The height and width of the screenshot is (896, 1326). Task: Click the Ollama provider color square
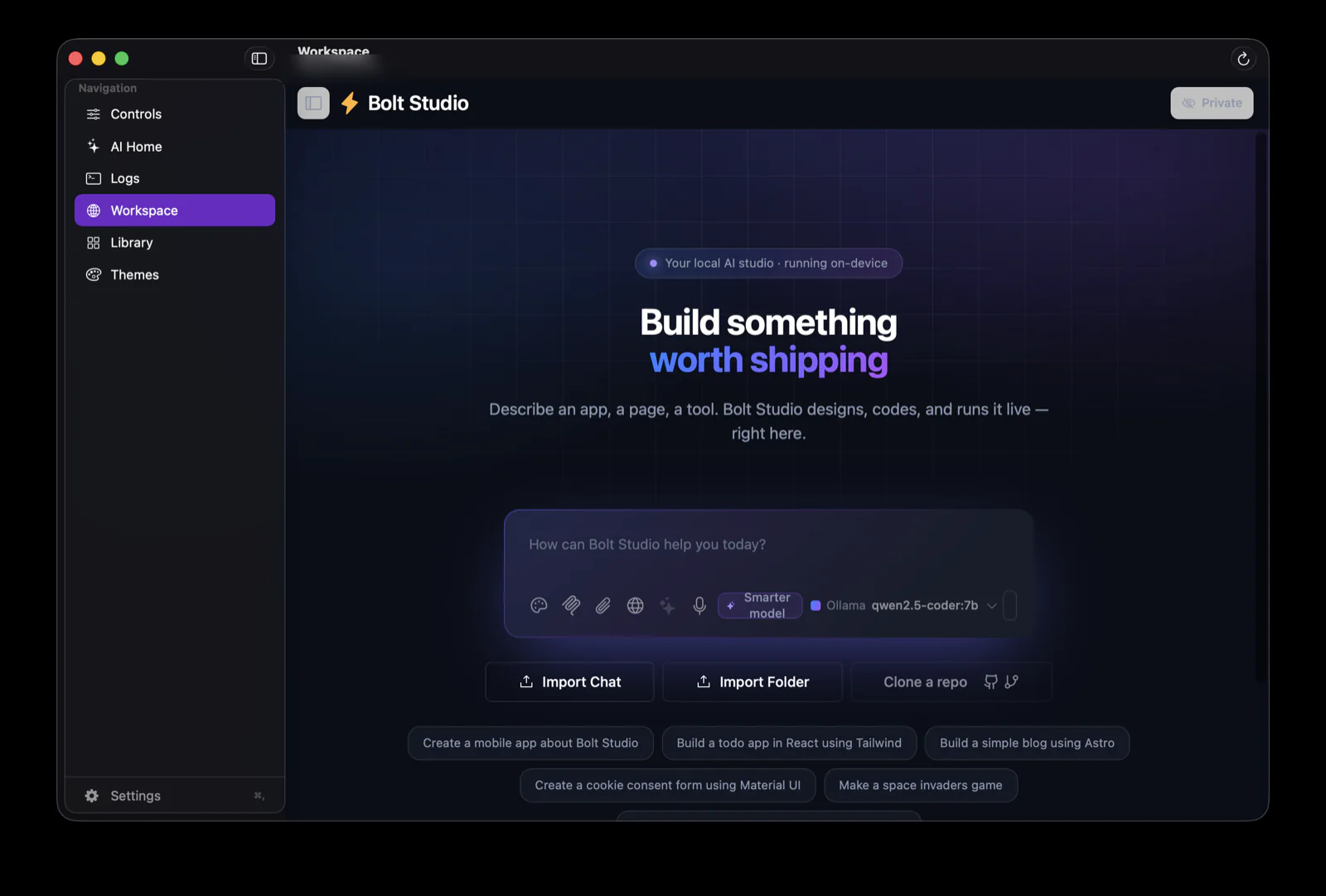(815, 606)
